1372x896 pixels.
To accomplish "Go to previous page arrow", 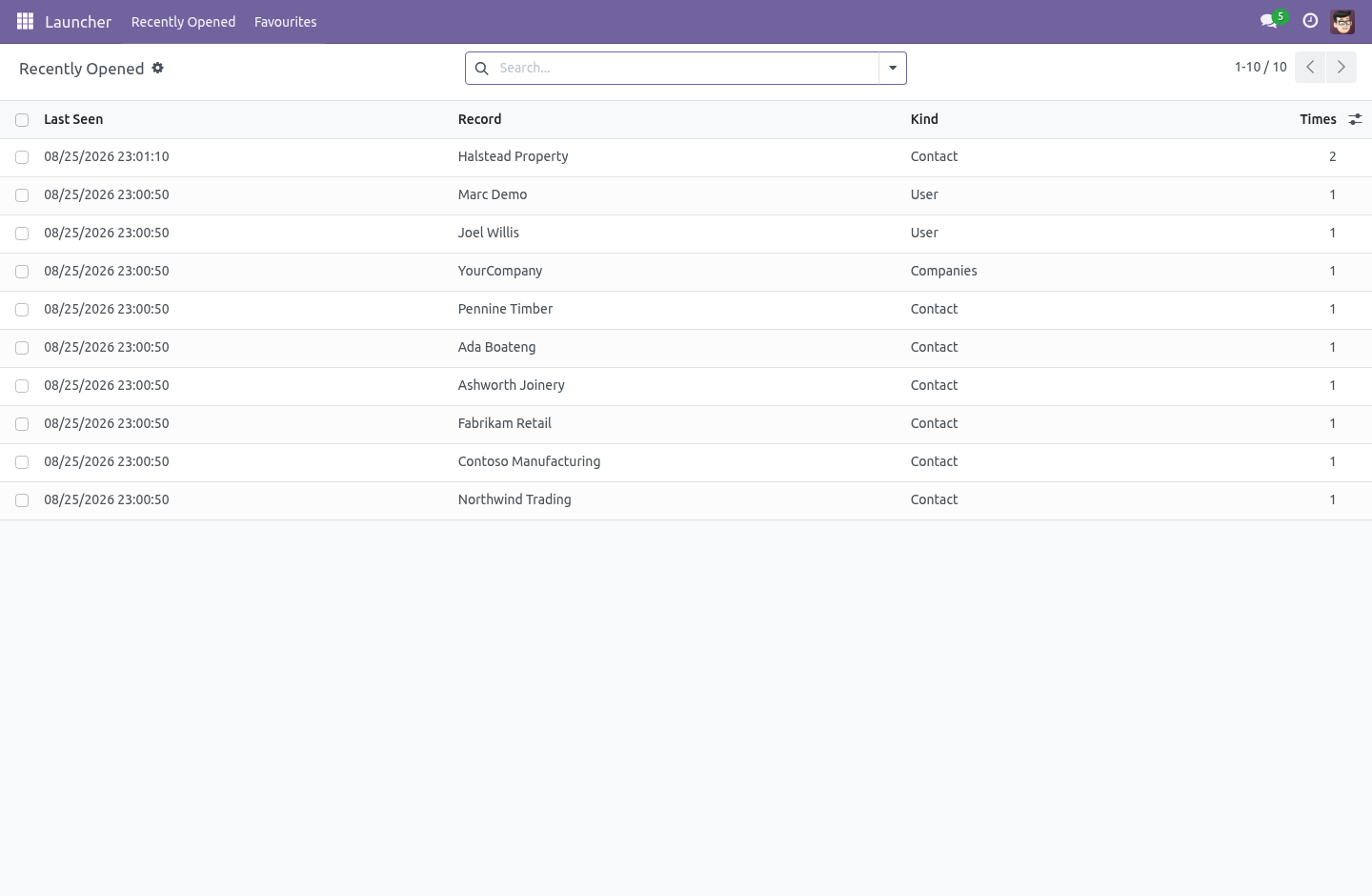I will click(1310, 67).
